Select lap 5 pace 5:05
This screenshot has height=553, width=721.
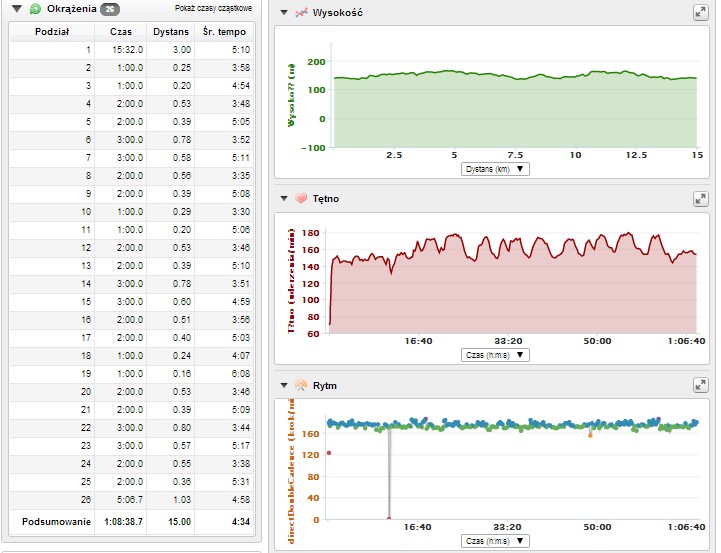click(x=241, y=121)
